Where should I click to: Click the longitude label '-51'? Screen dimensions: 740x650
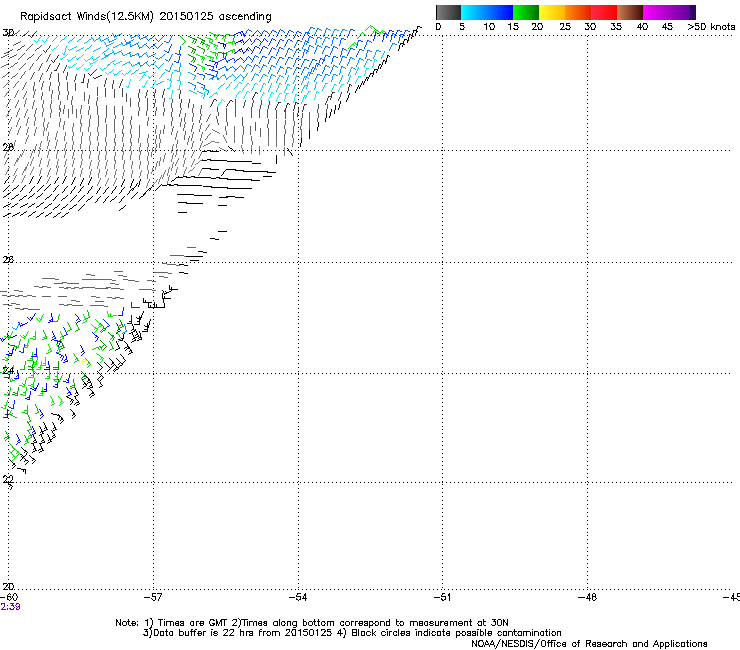(x=442, y=597)
